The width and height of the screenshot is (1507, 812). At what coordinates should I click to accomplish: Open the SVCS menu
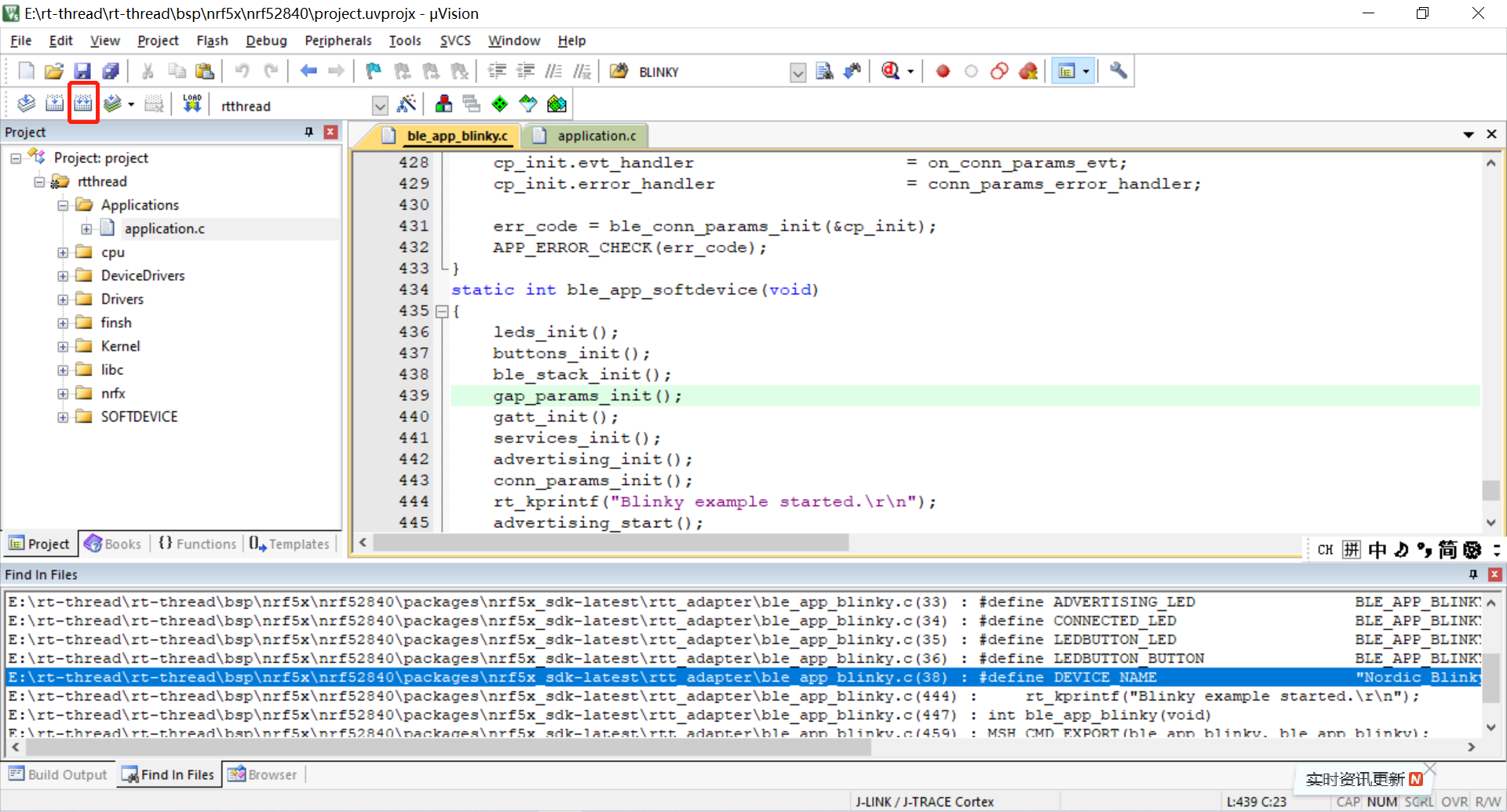point(455,41)
